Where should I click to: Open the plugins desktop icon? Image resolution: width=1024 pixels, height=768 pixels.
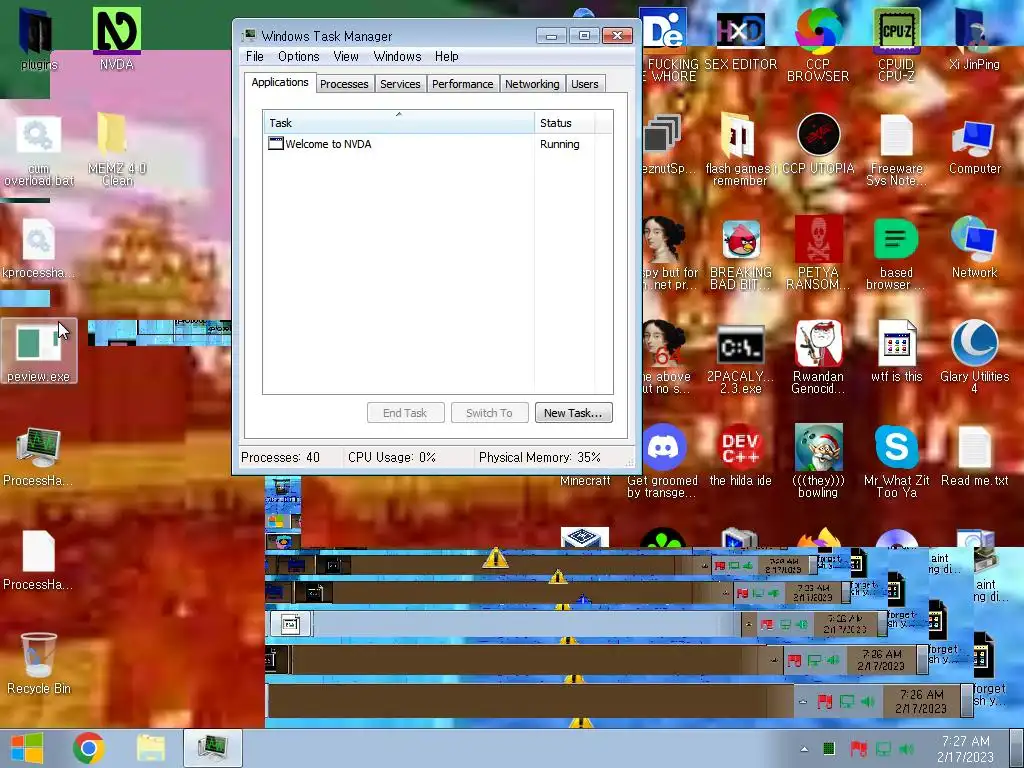pyautogui.click(x=38, y=39)
